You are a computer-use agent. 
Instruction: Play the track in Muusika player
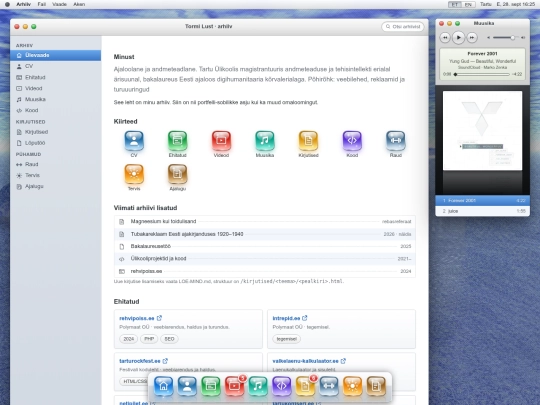coord(458,37)
